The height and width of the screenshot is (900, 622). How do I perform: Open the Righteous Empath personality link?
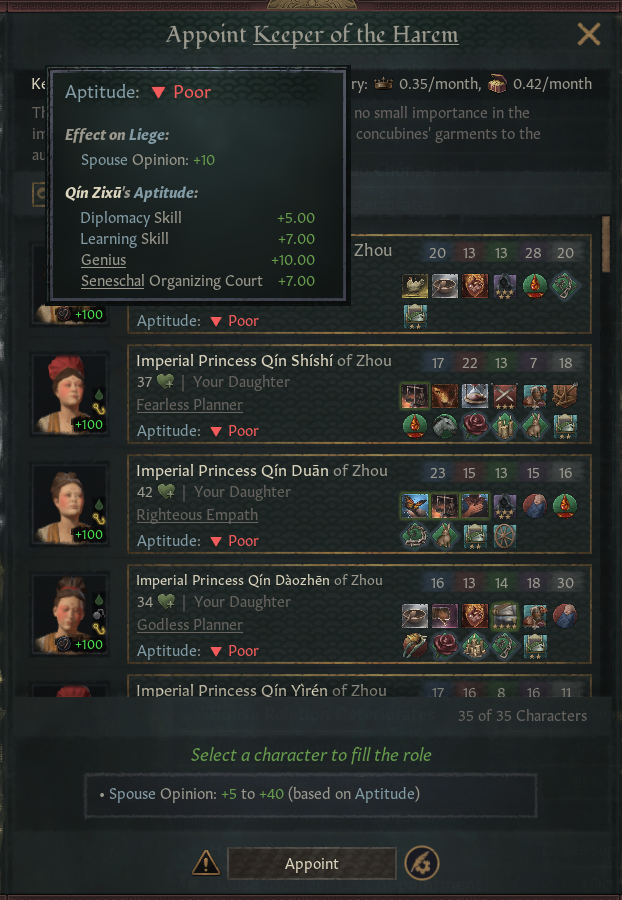[197, 515]
